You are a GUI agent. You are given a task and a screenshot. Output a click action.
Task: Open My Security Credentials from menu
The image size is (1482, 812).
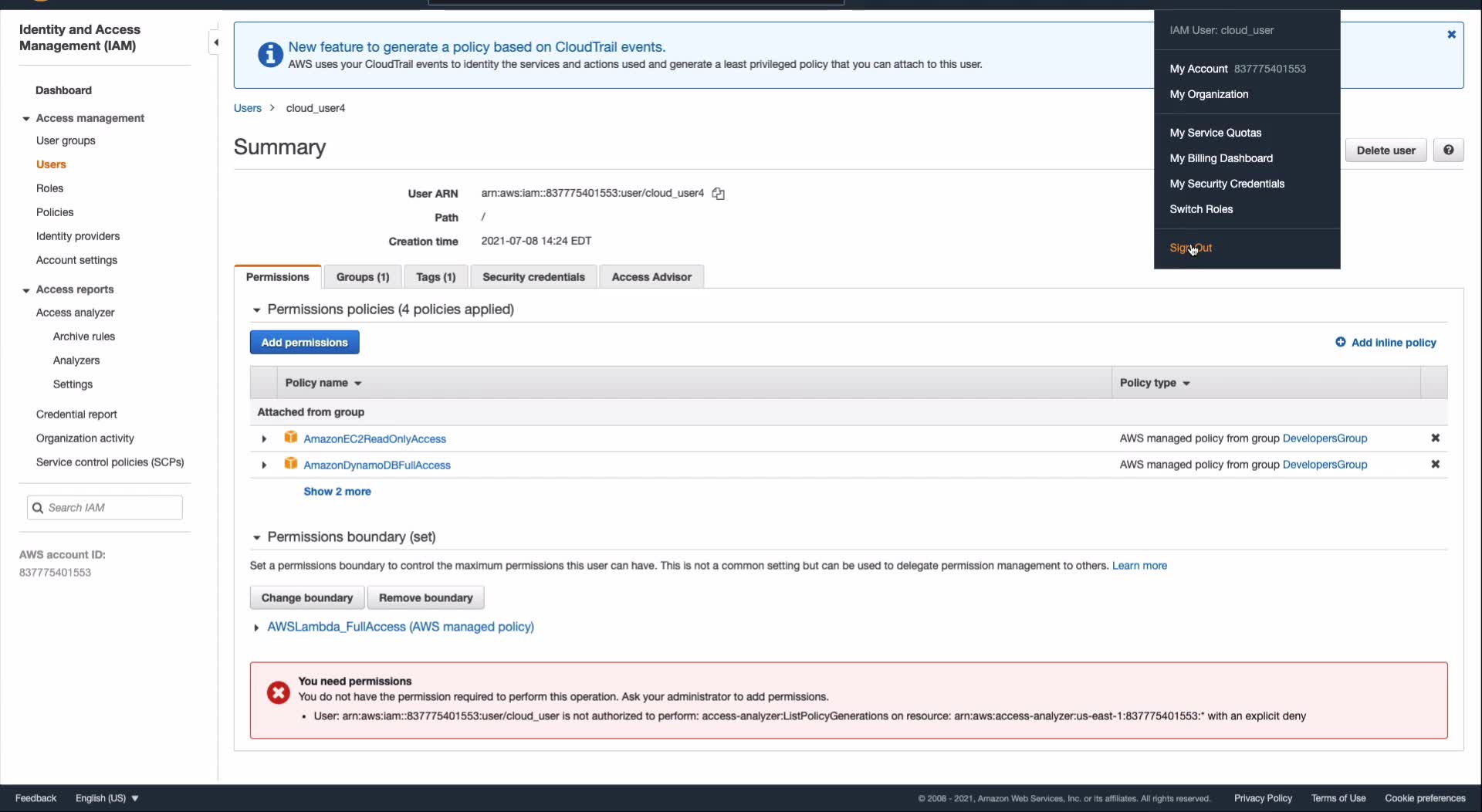1227,184
